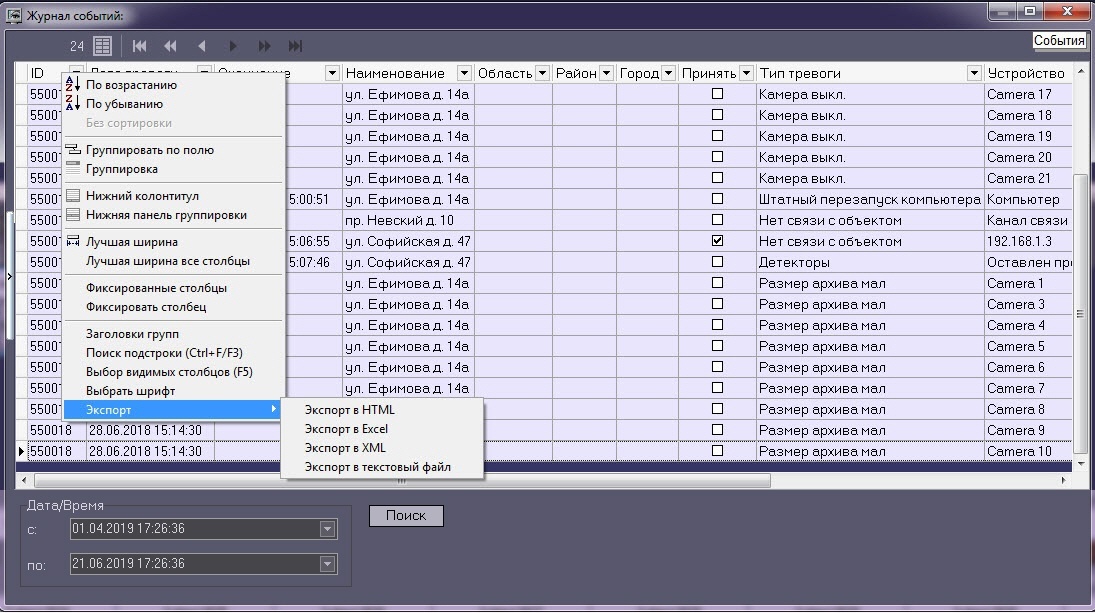Jump to last page navigation icon
Viewport: 1095px width, 613px height.
tap(295, 46)
